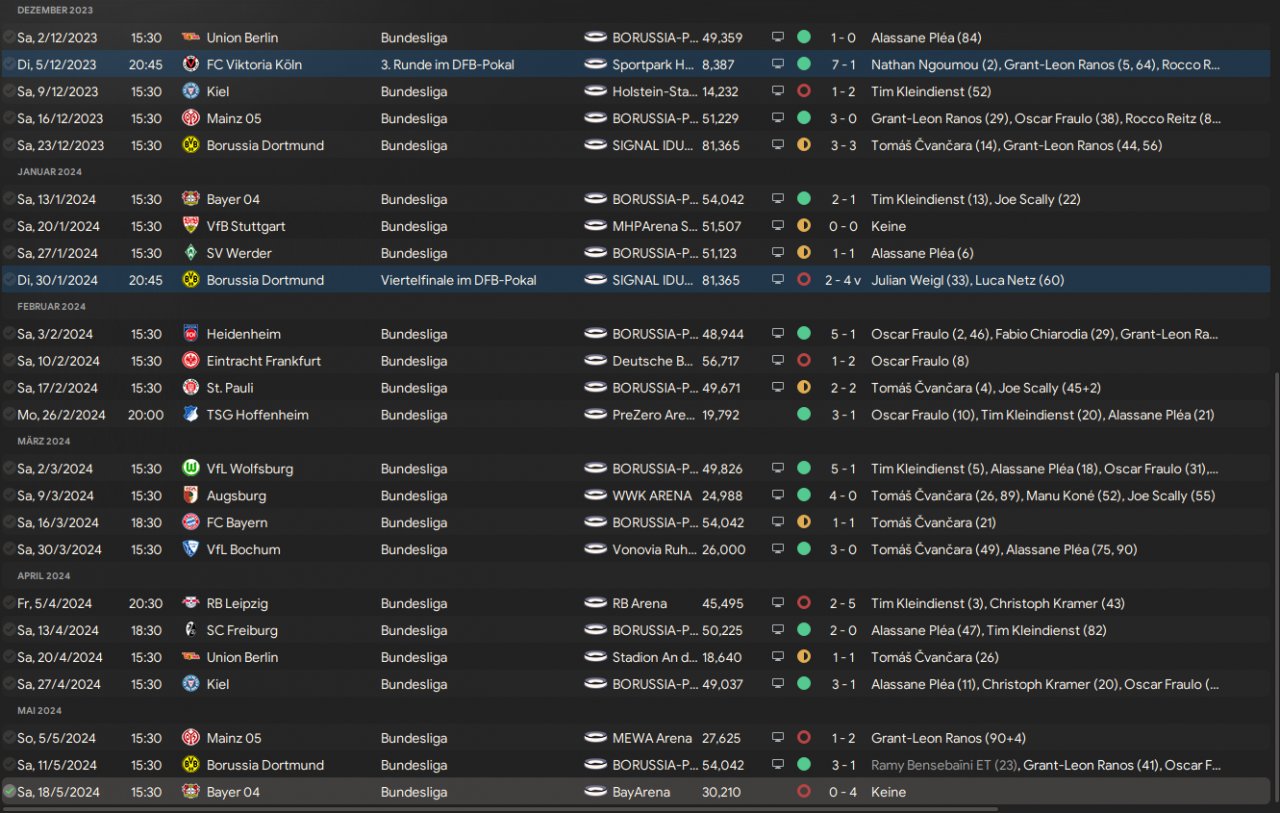Open the Augsburg club link
1280x813 pixels.
click(236, 497)
